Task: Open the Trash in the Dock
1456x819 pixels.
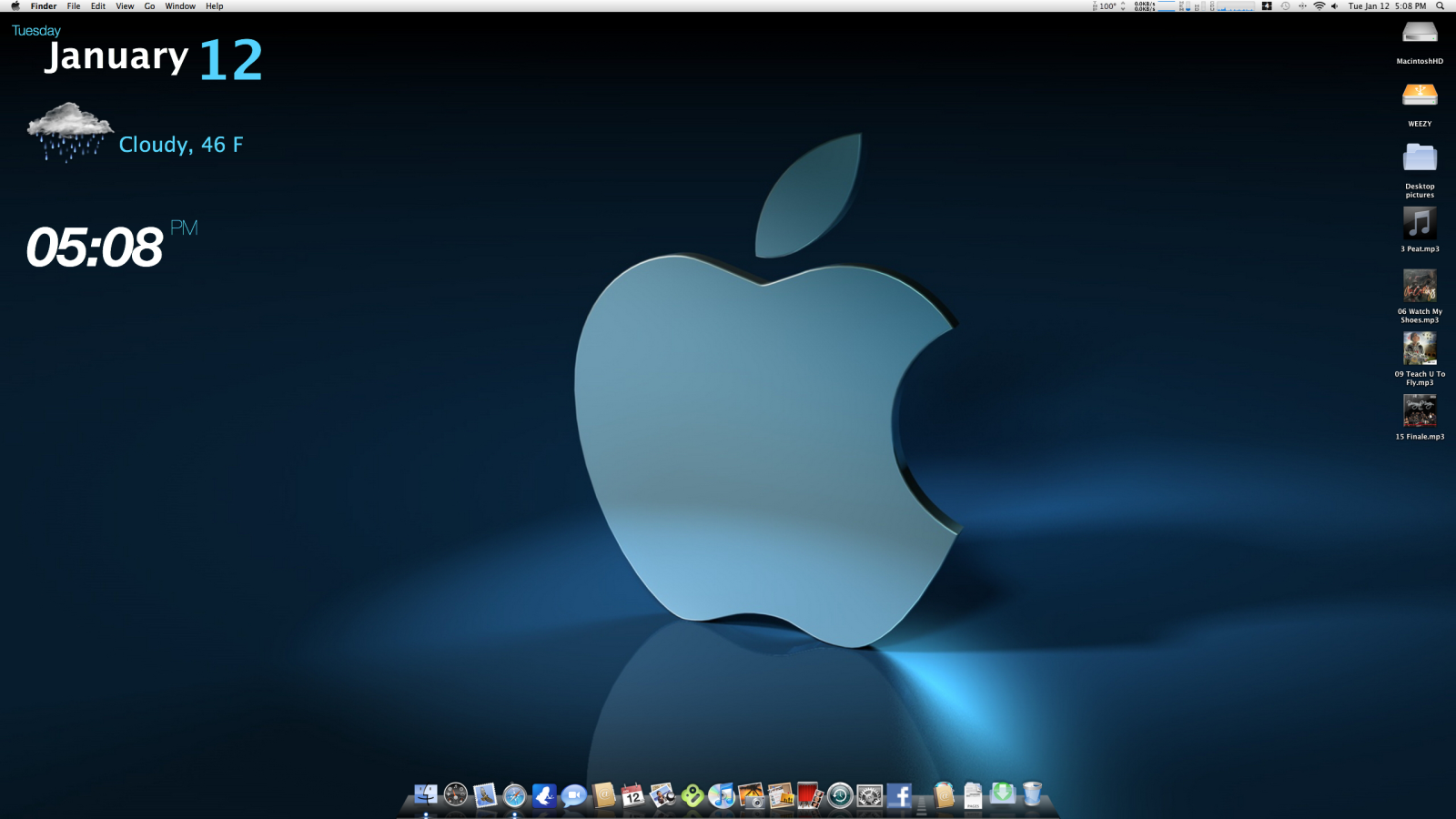Action: (1032, 794)
